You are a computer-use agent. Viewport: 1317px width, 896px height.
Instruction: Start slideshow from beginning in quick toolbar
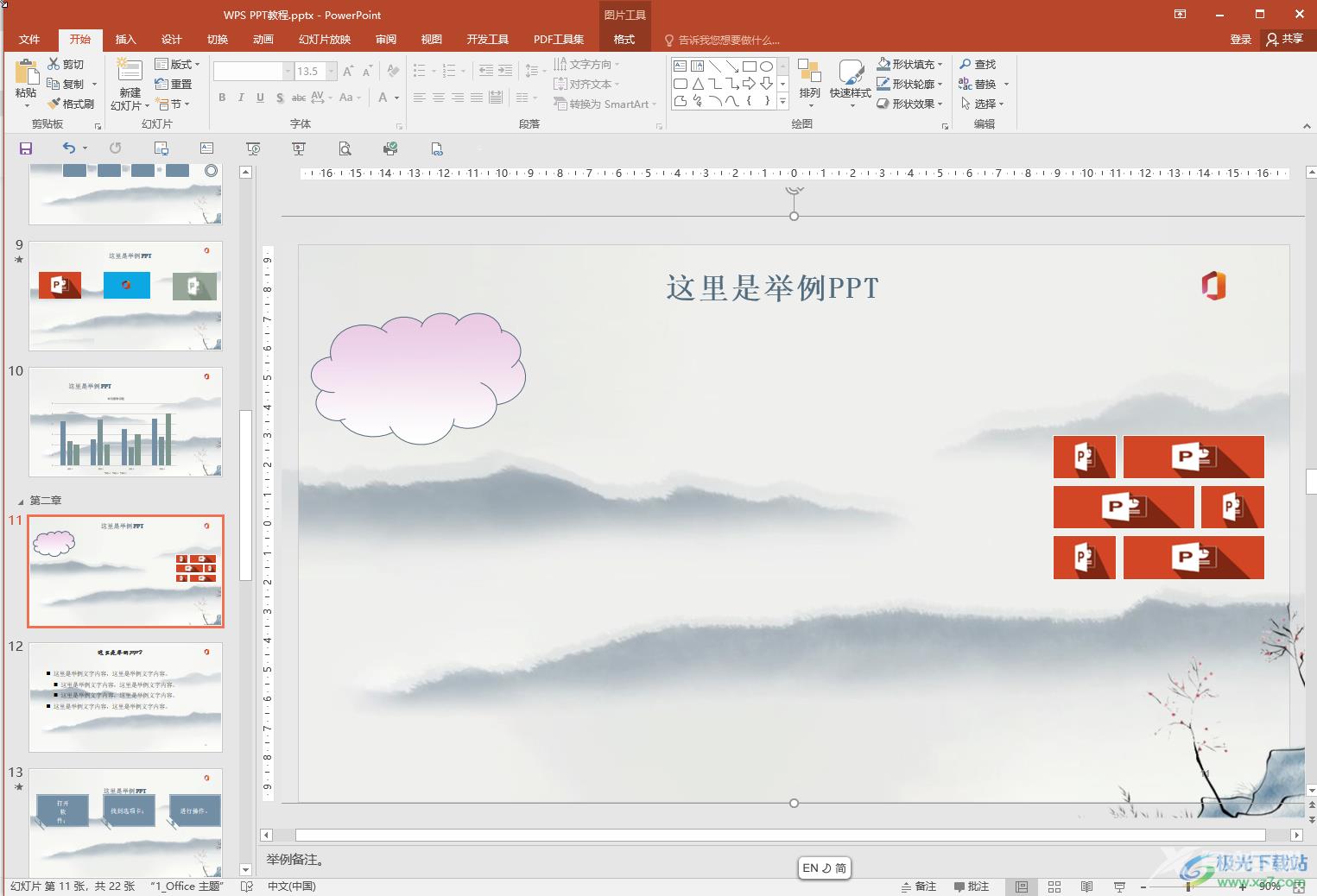253,148
